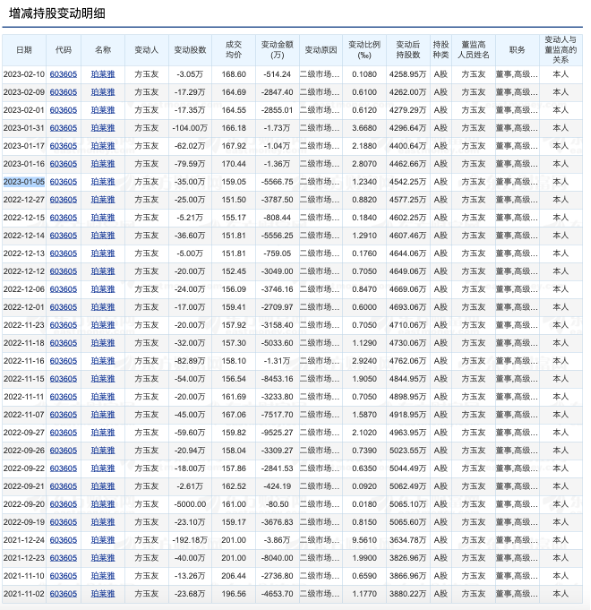Click the date cell 2022-09-21
Viewport: 591px width, 610px height.
(x=24, y=486)
